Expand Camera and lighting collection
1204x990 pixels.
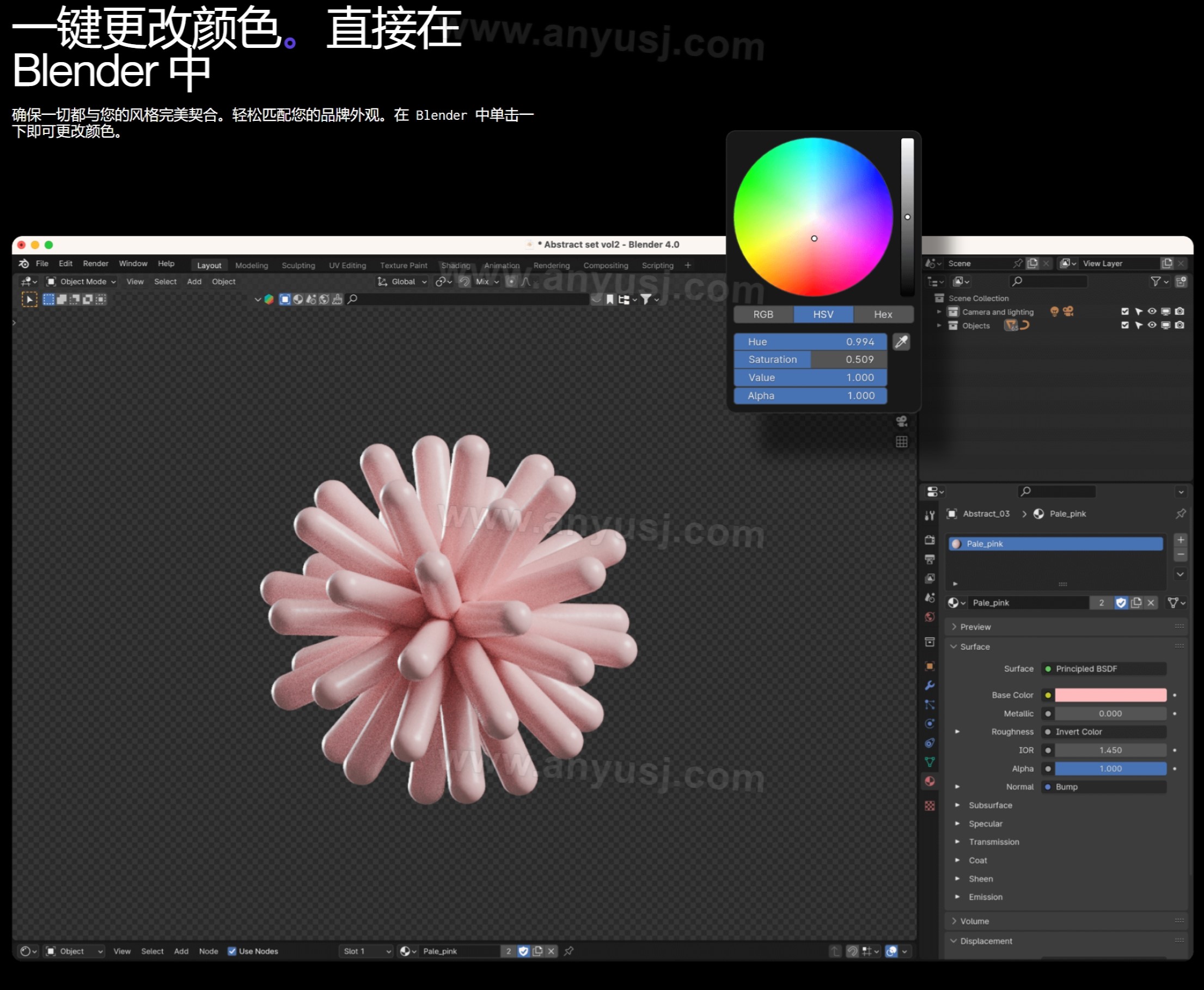coord(939,311)
